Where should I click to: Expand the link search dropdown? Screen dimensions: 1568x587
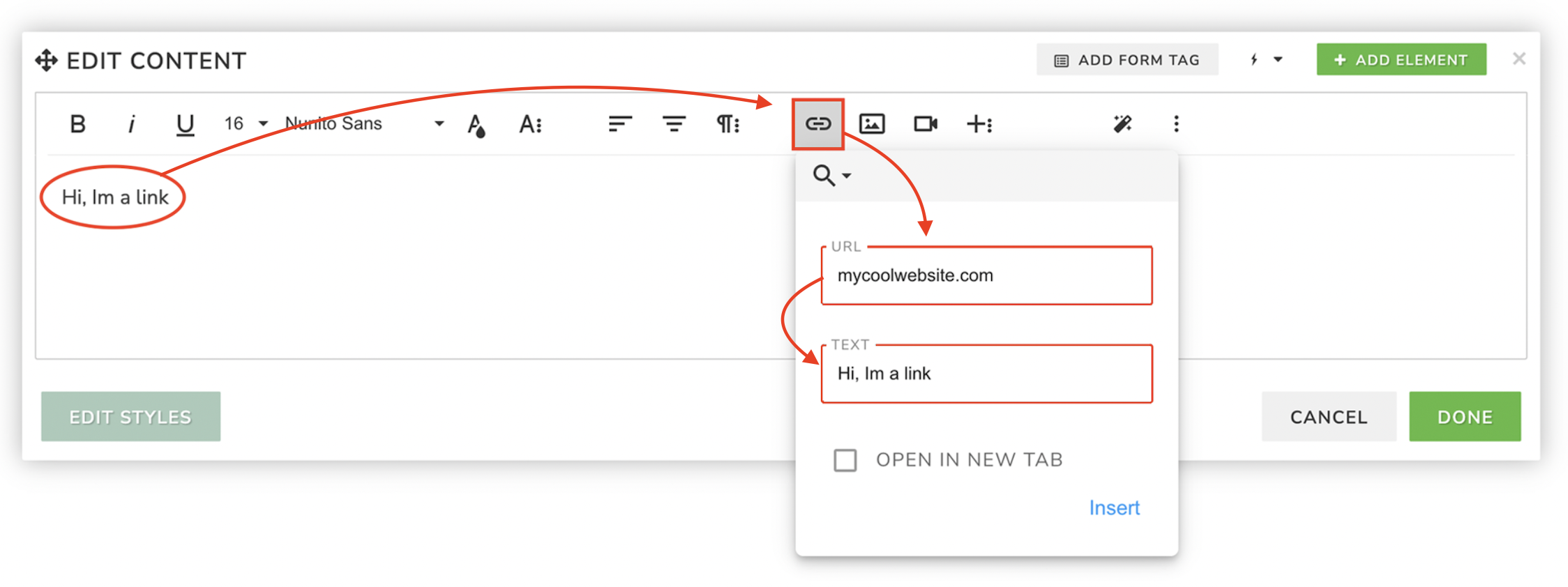pos(832,176)
